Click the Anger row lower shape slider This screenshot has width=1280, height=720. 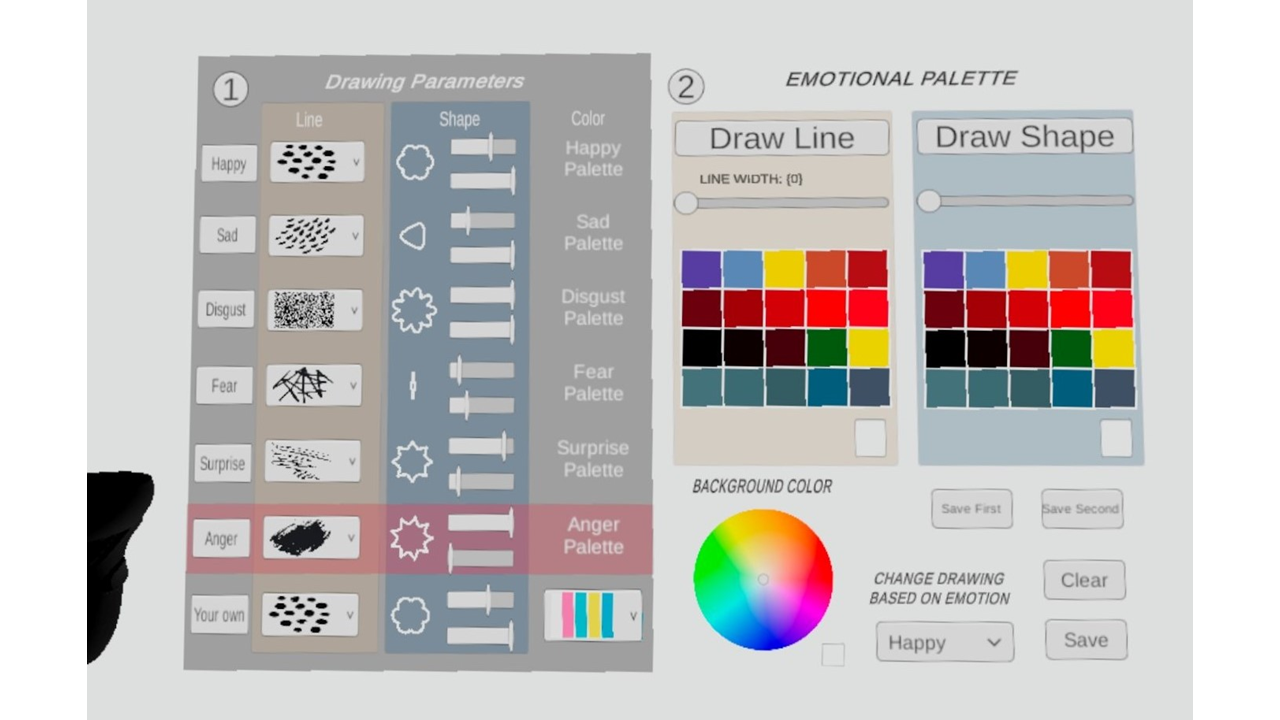[480, 558]
